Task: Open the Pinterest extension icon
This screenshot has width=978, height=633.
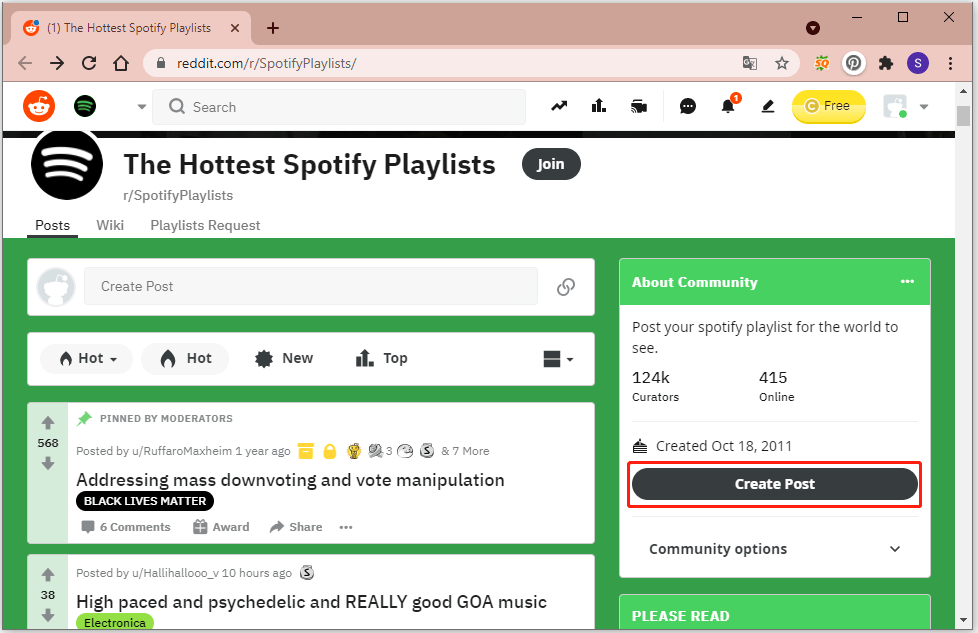Action: pos(854,63)
